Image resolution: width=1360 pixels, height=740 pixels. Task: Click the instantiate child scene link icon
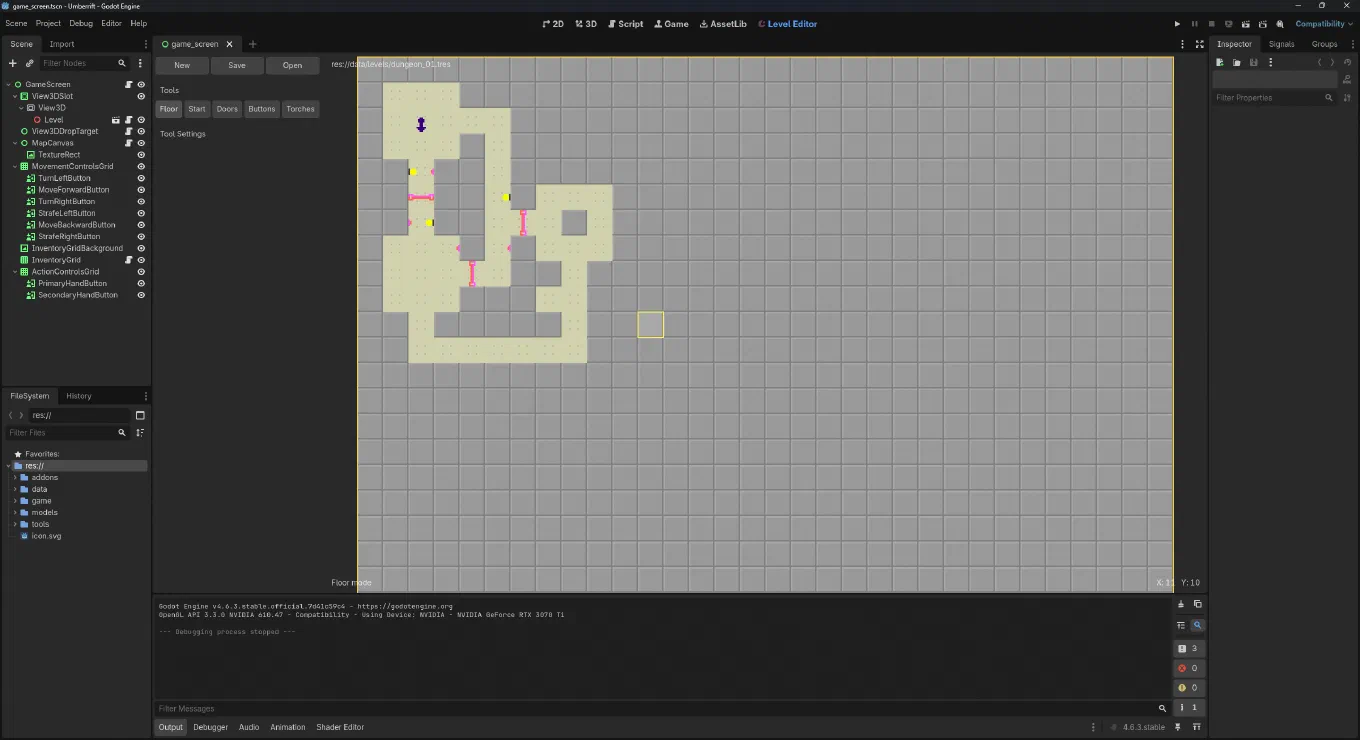click(30, 63)
